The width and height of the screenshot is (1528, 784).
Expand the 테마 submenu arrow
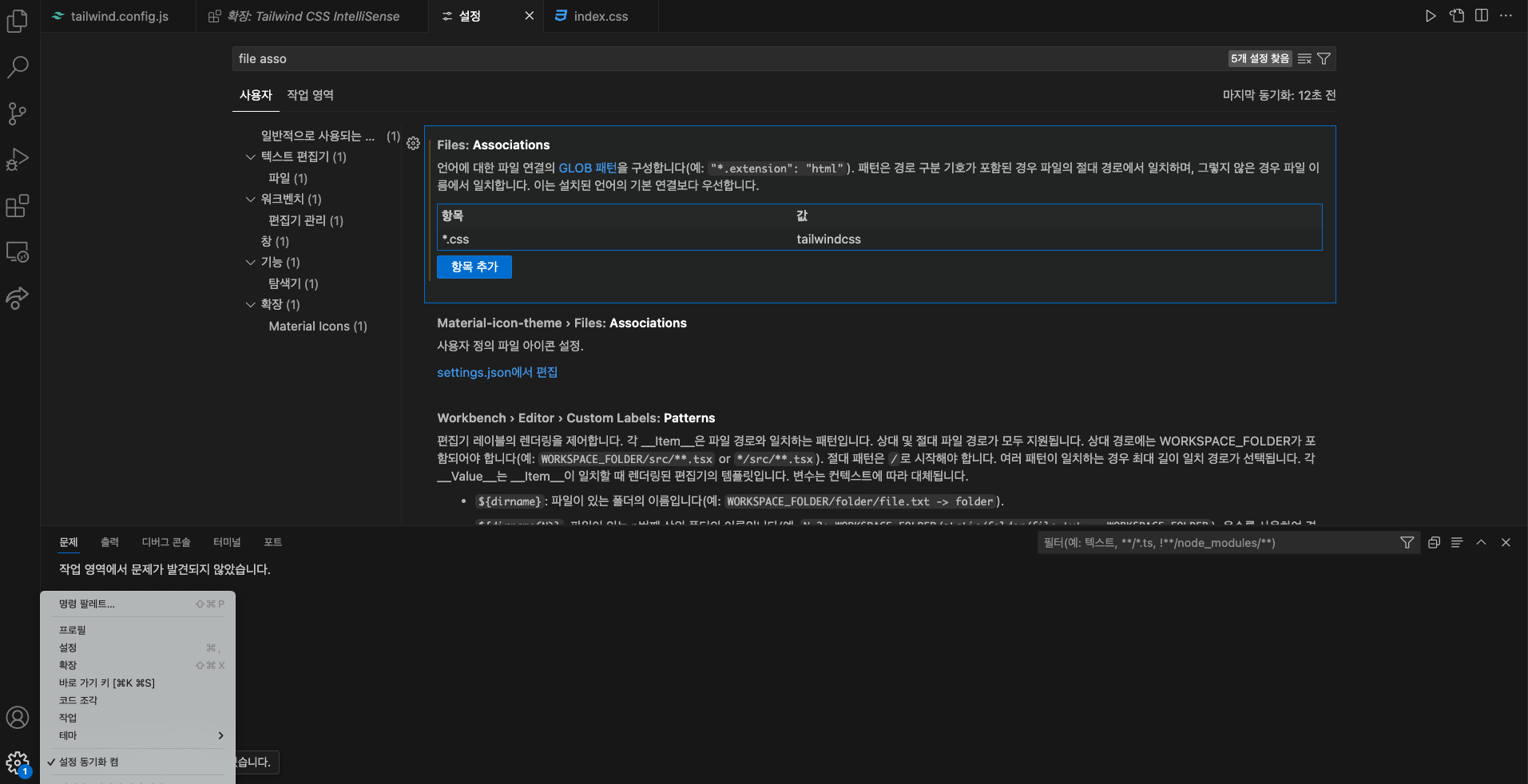click(x=220, y=735)
